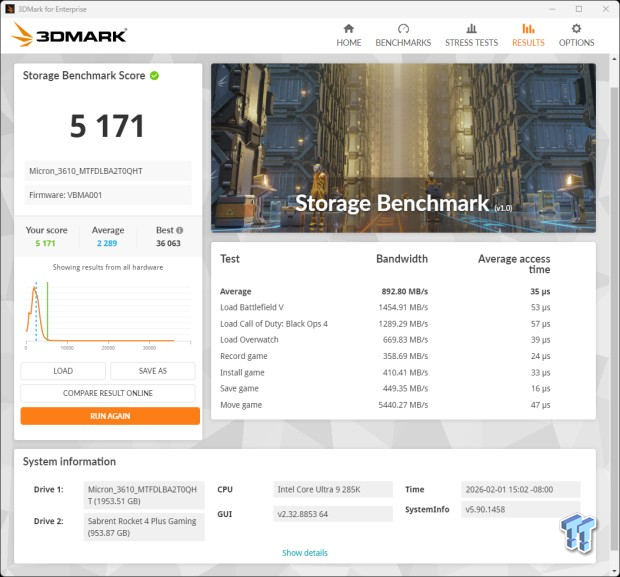The width and height of the screenshot is (620, 577).
Task: Select the Micron drive name field
Action: 108,171
